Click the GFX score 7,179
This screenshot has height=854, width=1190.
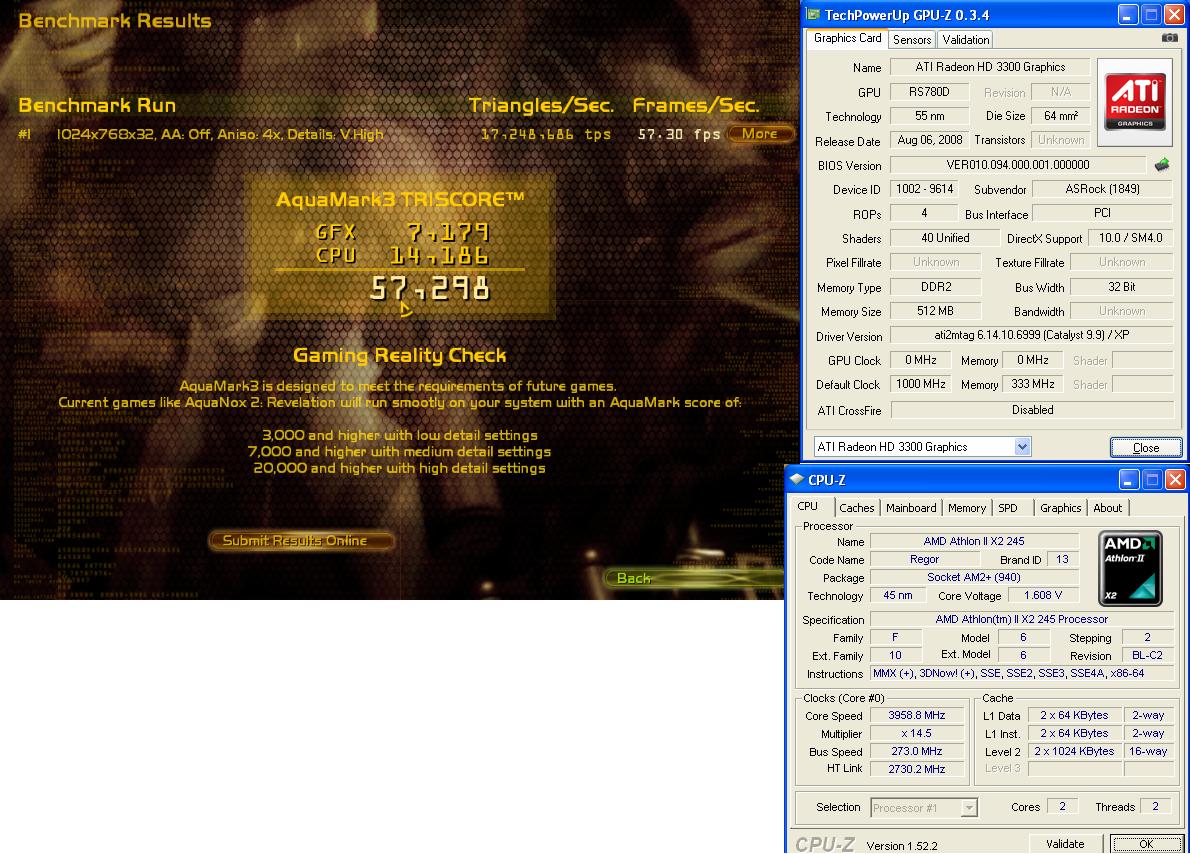pos(448,232)
